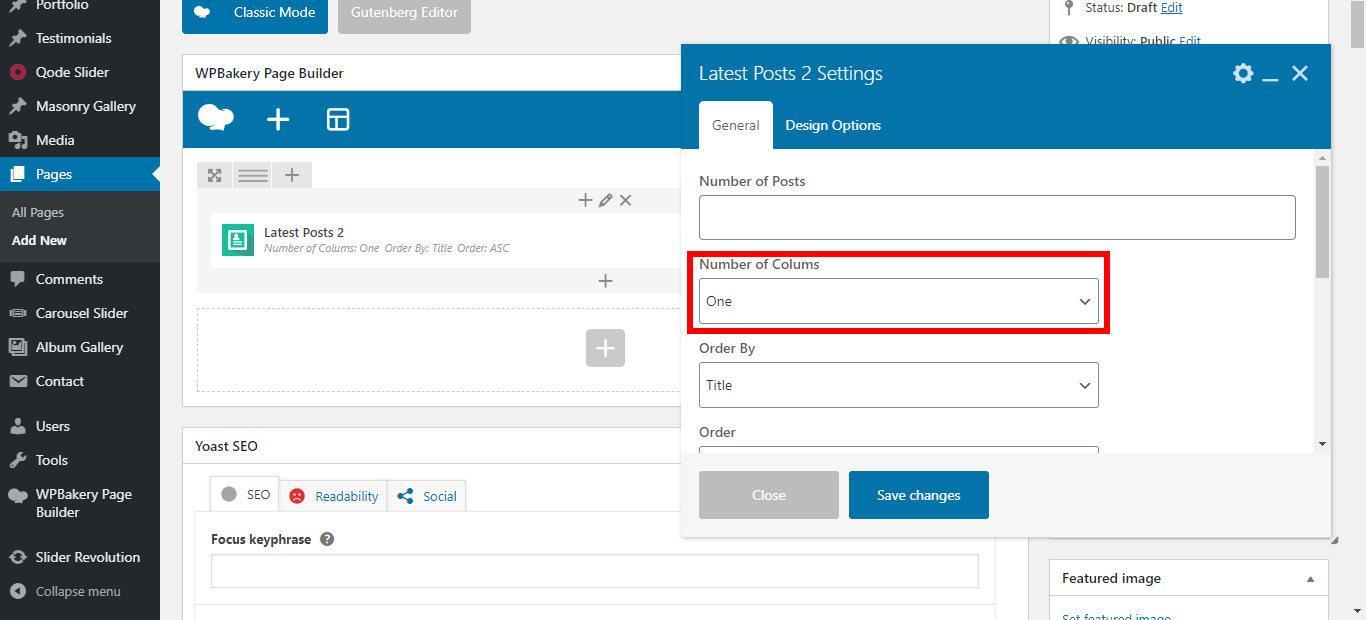Open the Social tab in Yoast SEO
Screen dimensions: 1366x620
[x=427, y=496]
